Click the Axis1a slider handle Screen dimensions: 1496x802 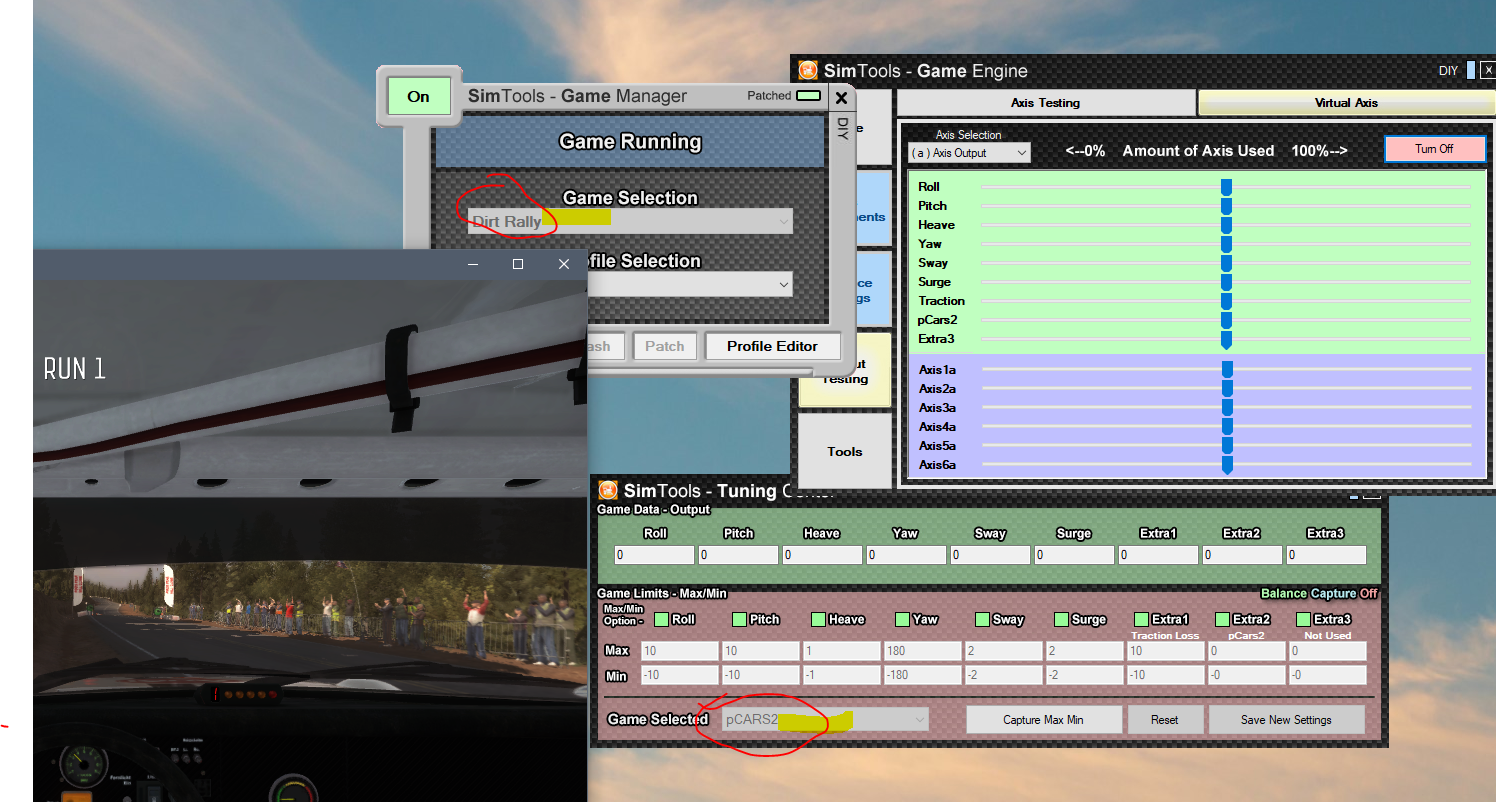tap(1227, 370)
